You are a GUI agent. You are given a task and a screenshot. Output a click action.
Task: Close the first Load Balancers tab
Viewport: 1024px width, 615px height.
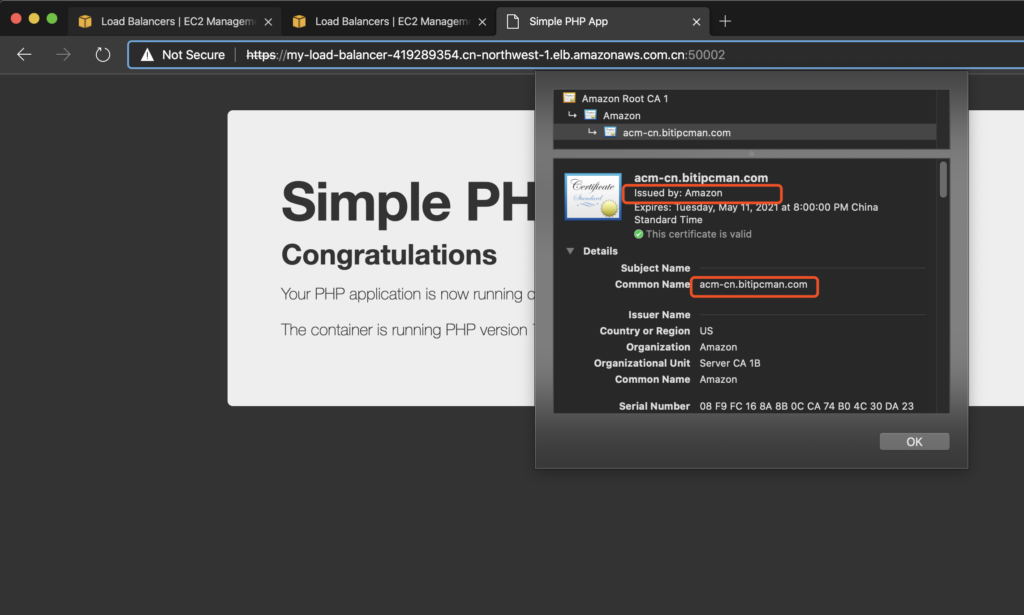coord(267,21)
